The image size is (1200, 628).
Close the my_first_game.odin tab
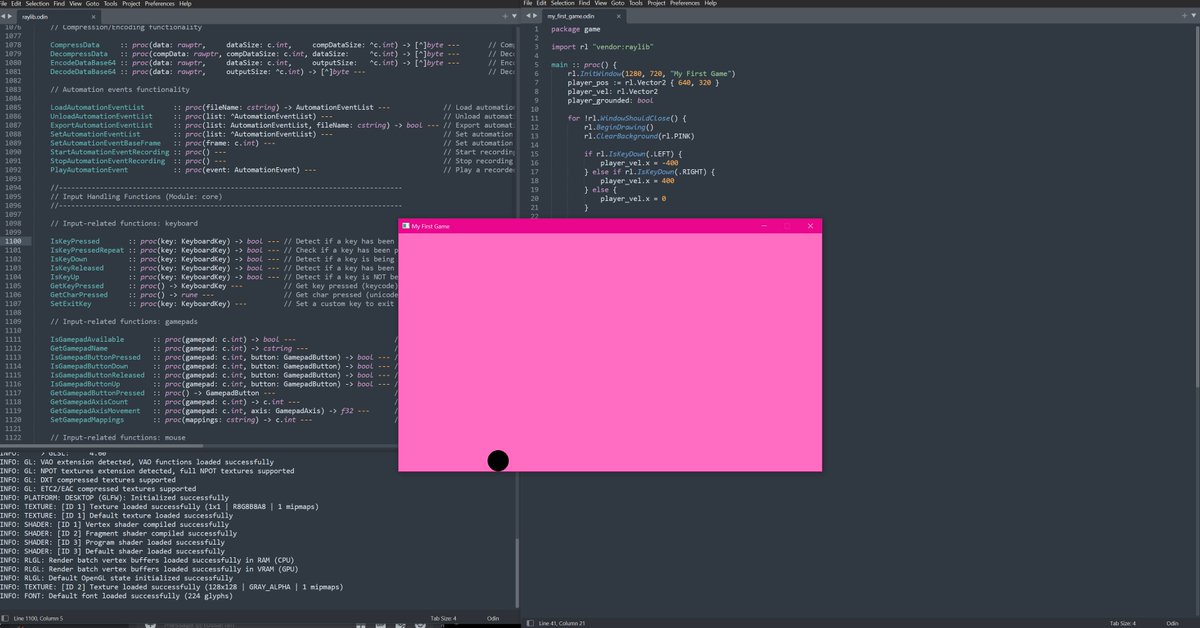(x=618, y=17)
